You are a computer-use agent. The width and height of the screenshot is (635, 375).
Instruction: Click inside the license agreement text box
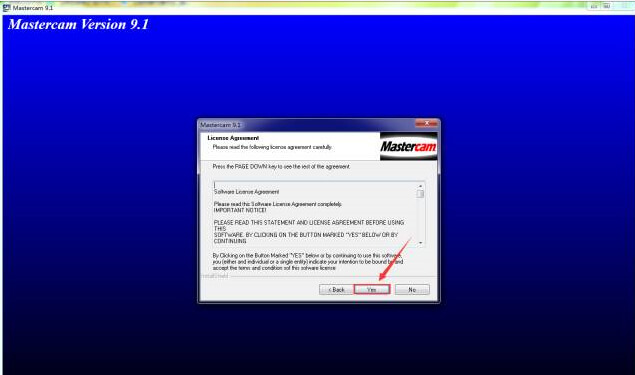click(x=315, y=214)
